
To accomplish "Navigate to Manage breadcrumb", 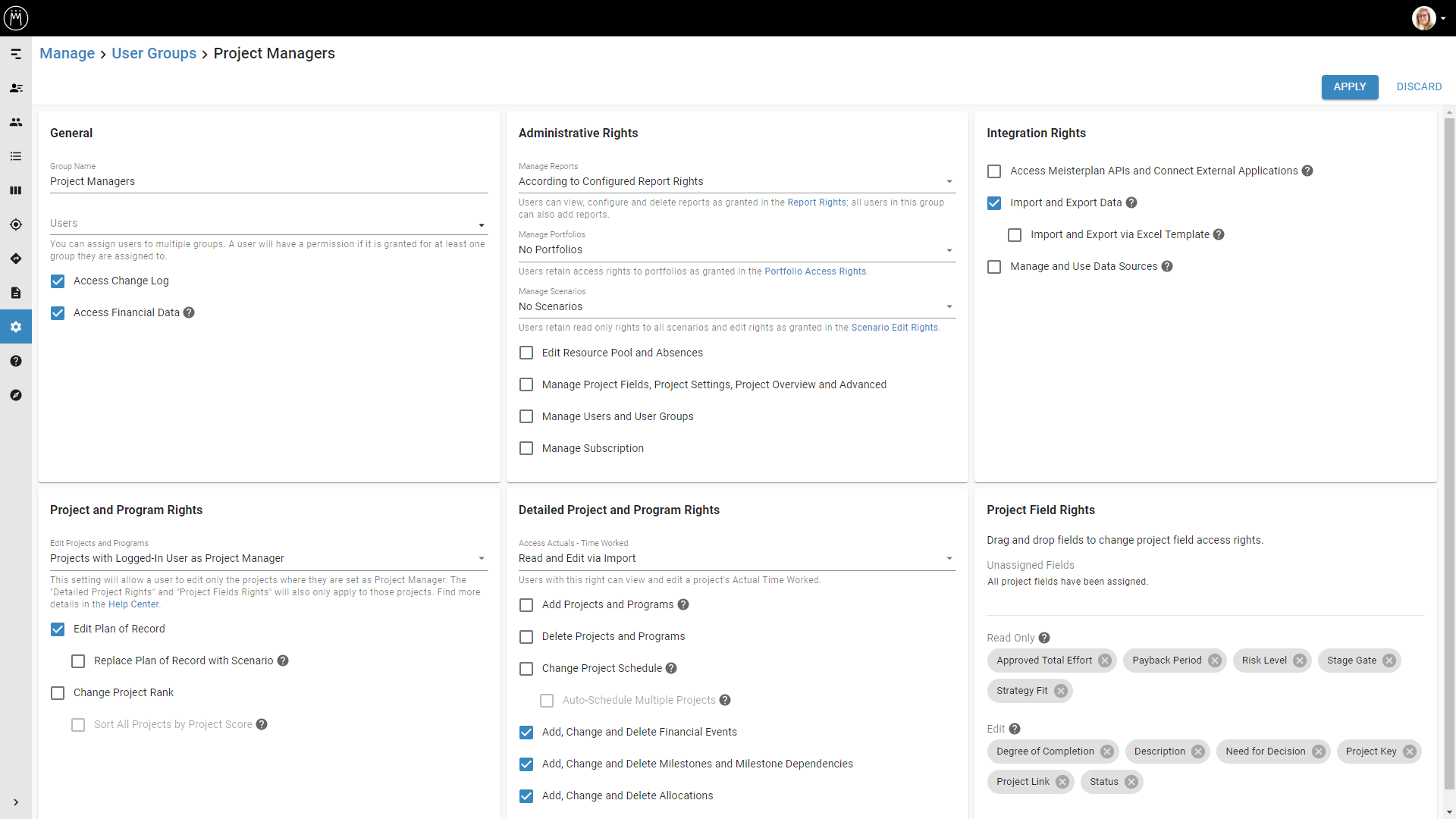I will click(x=67, y=53).
